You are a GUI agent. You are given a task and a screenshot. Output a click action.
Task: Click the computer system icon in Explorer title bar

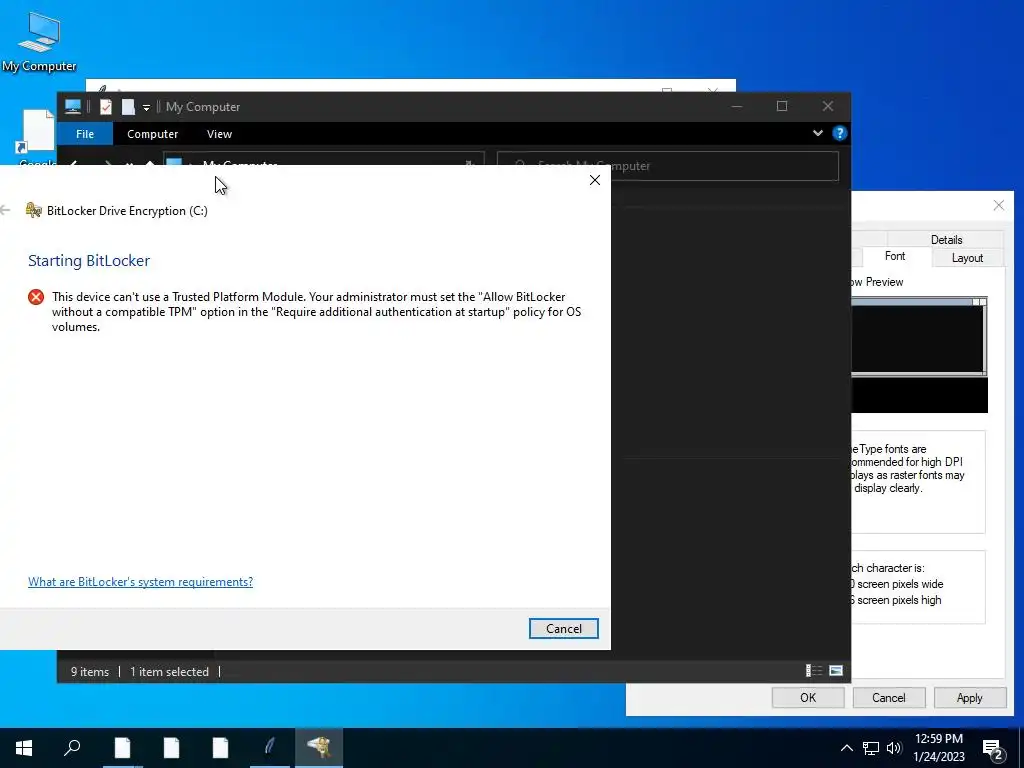click(72, 106)
